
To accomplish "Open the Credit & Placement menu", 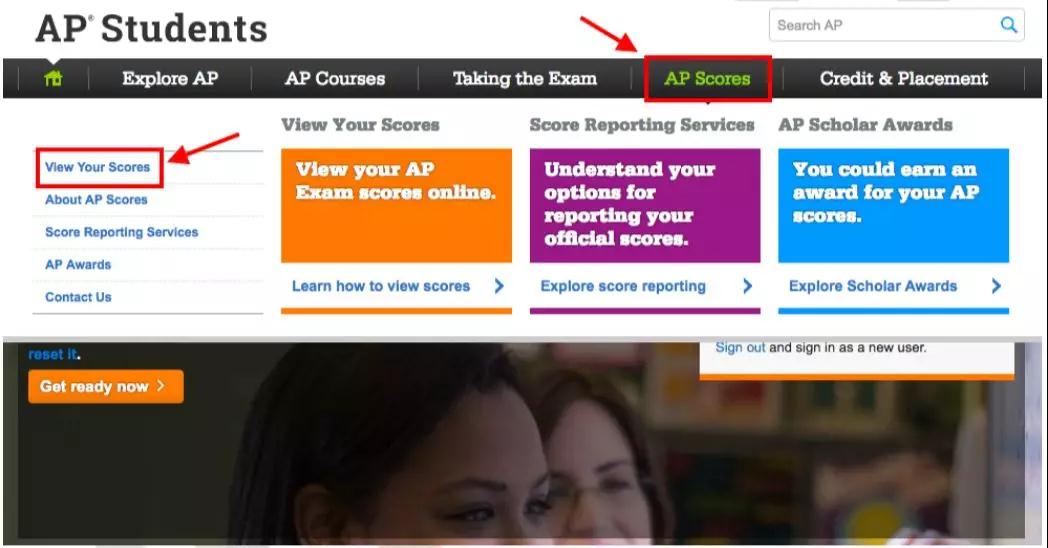I will (904, 78).
